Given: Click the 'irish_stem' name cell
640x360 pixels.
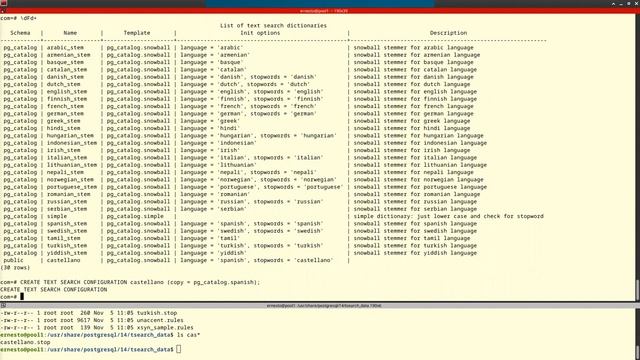Looking at the screenshot, I should pos(63,150).
